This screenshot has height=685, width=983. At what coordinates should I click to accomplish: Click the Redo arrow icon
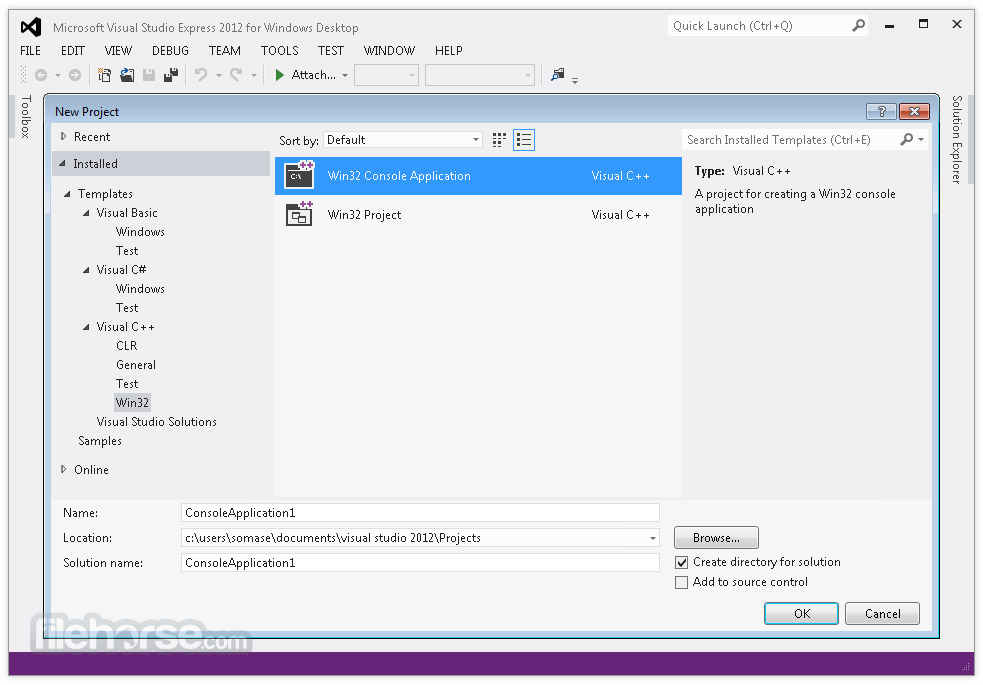point(236,75)
